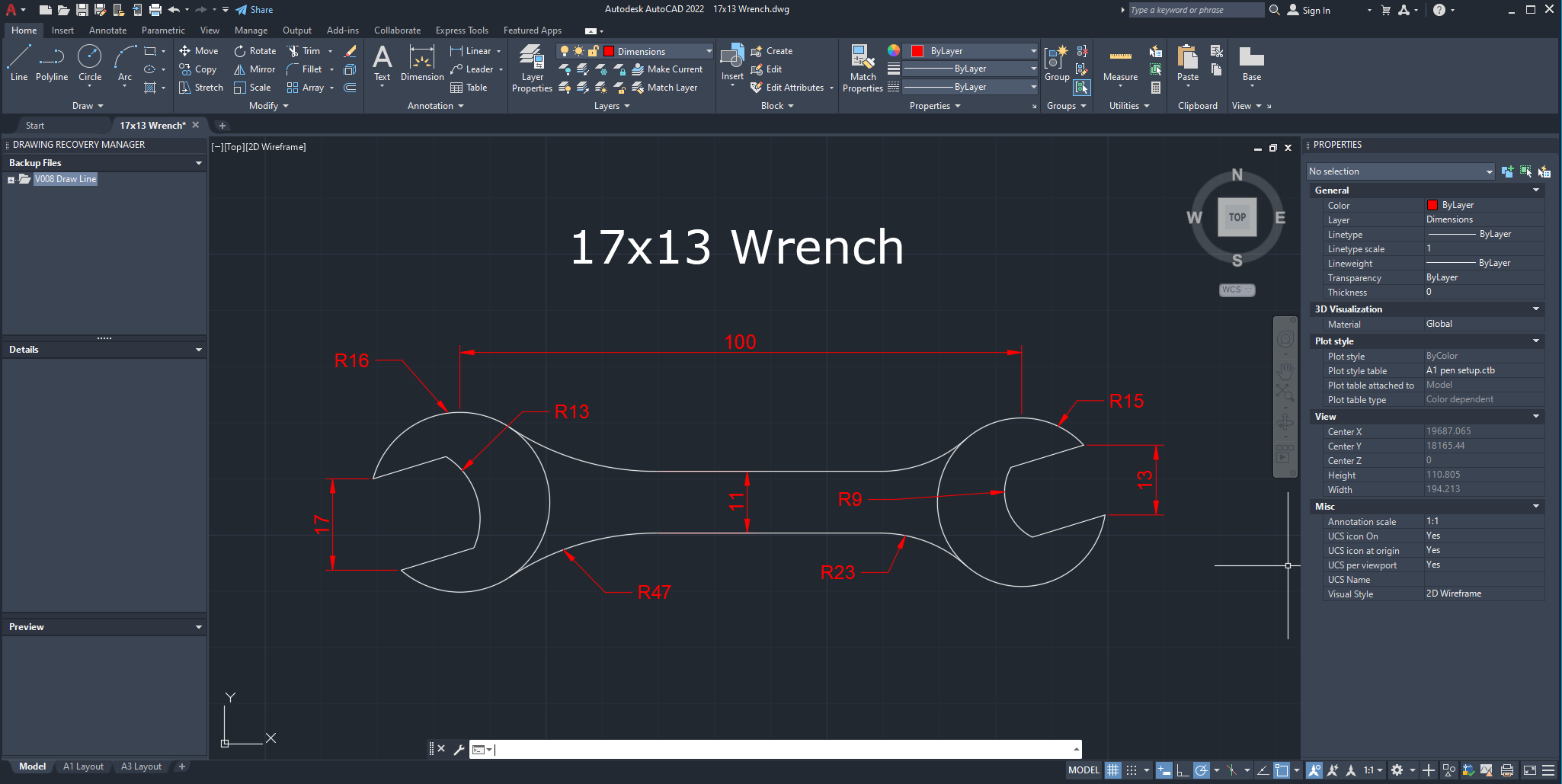Open the A1 Layout tab
This screenshot has width=1562, height=784.
83,766
